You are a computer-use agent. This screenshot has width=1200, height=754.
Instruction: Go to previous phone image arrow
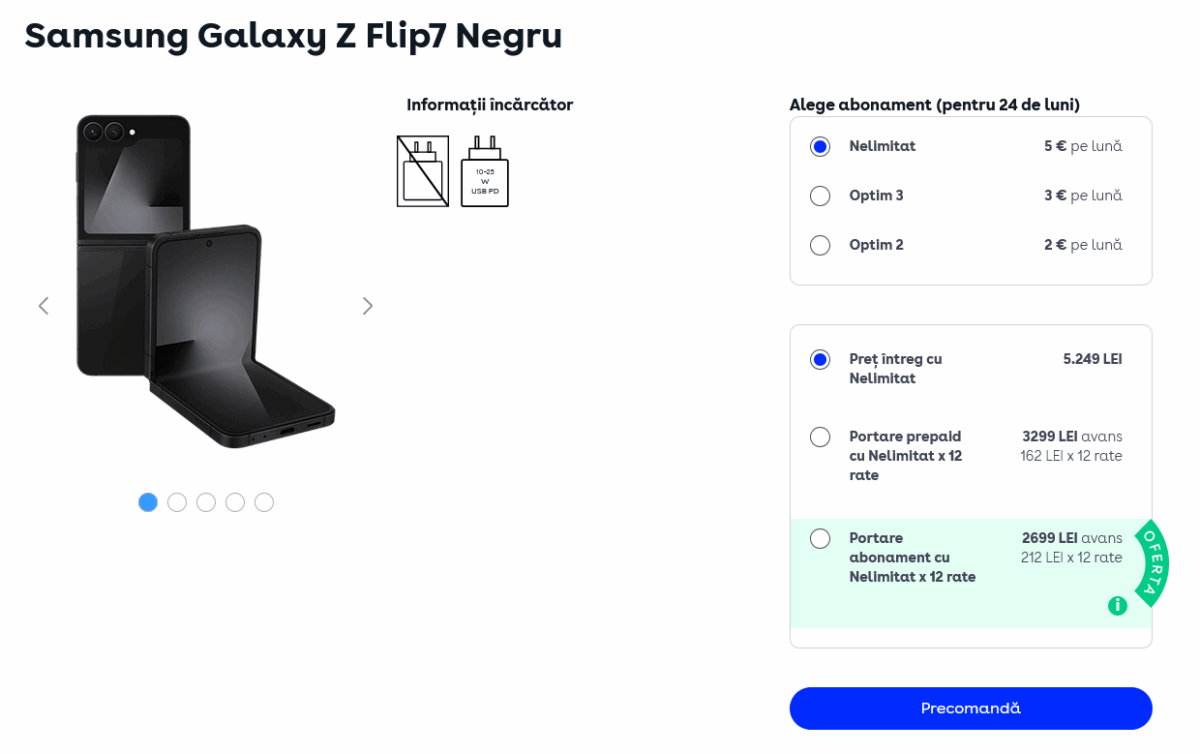[43, 306]
